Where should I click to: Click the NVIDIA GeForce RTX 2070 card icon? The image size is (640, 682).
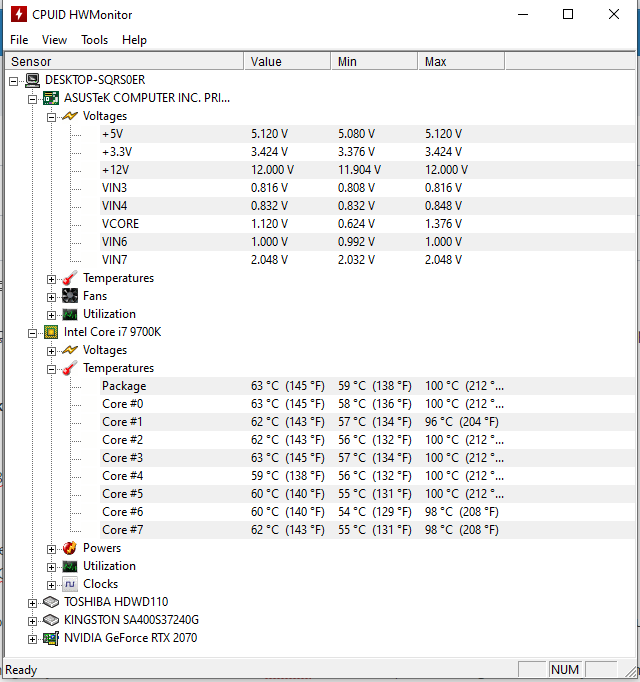51,639
